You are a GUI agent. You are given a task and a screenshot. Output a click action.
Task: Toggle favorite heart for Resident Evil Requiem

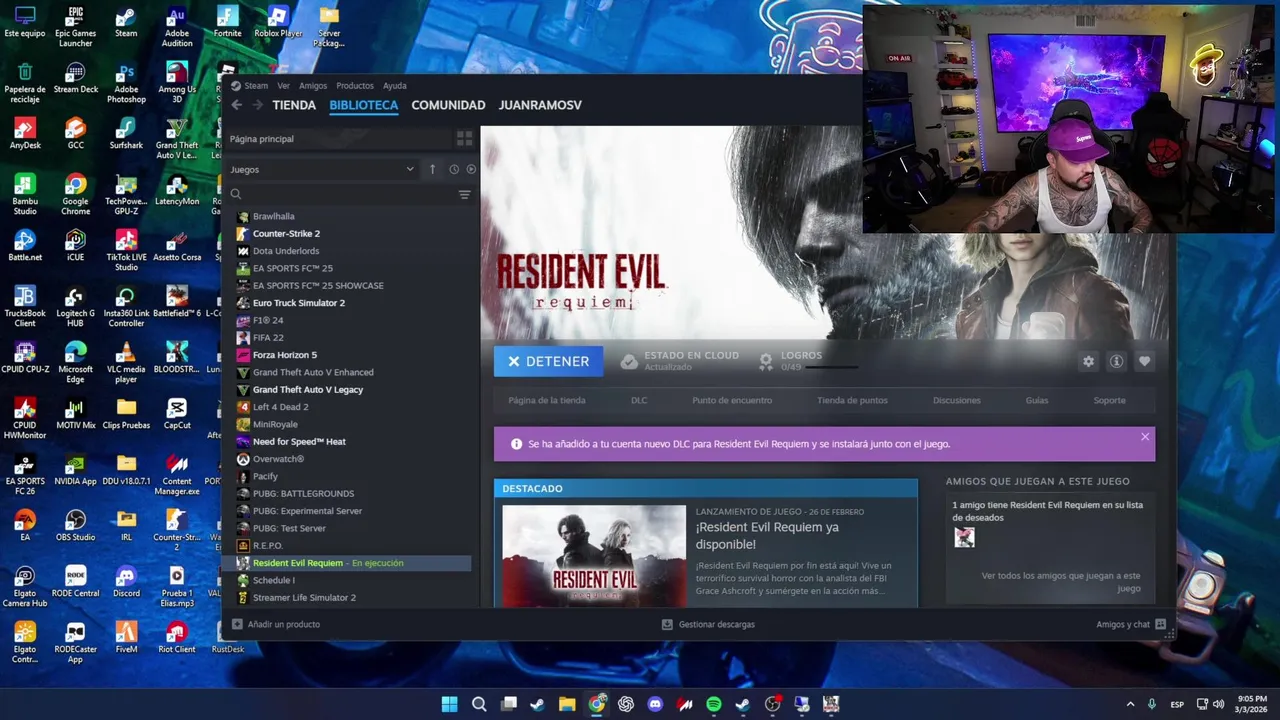pos(1144,362)
